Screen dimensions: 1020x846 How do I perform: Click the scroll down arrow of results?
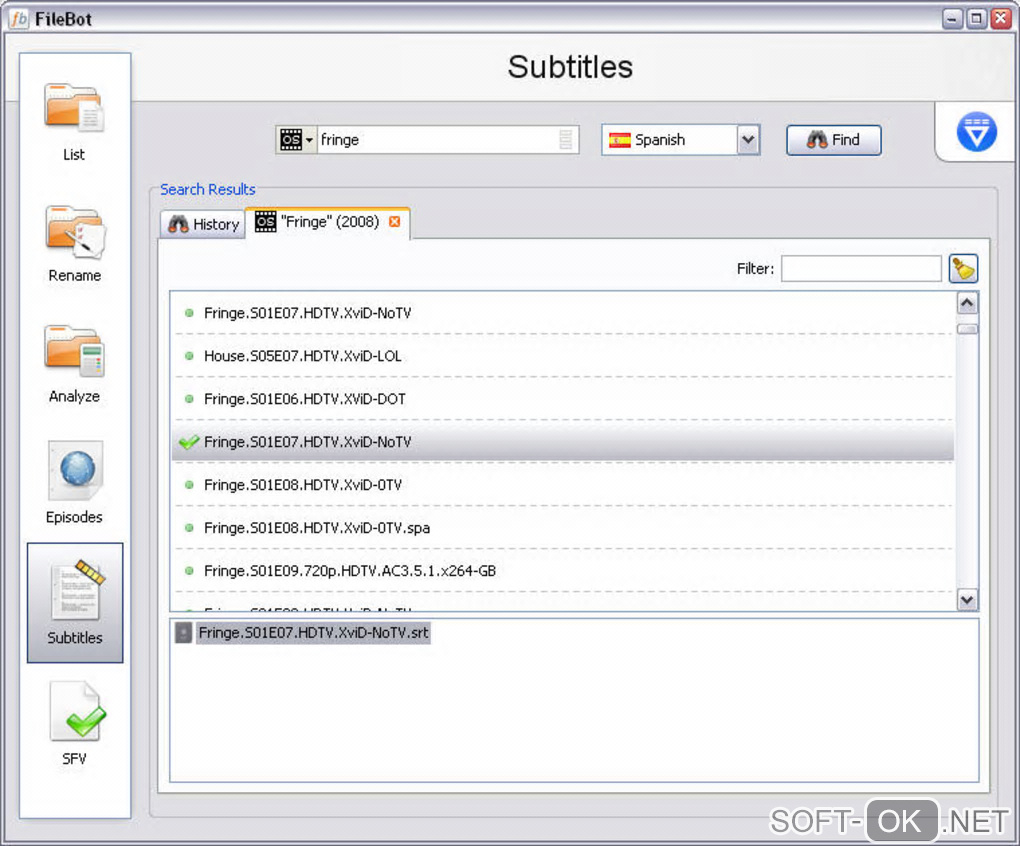pyautogui.click(x=967, y=600)
